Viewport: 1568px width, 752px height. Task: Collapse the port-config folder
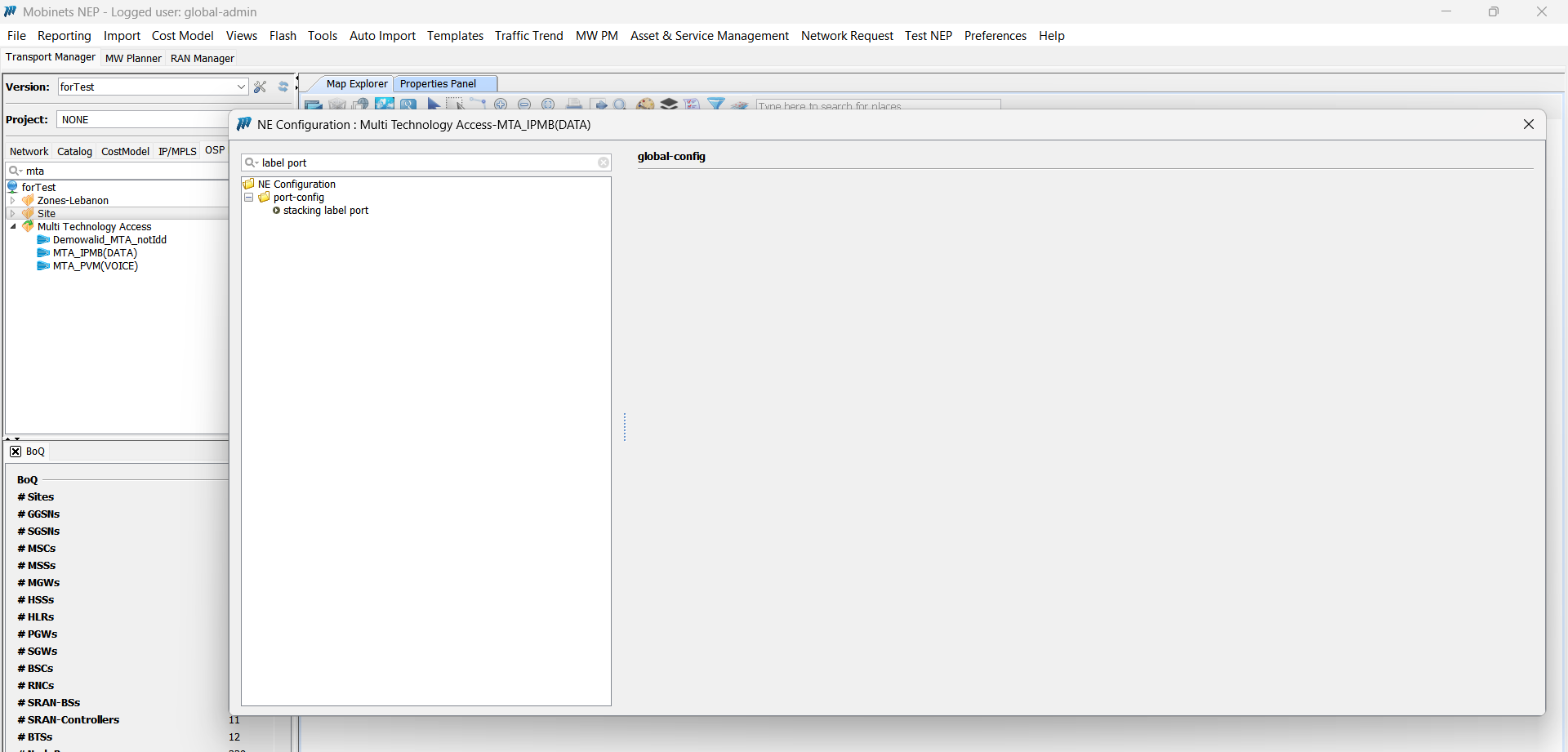249,198
